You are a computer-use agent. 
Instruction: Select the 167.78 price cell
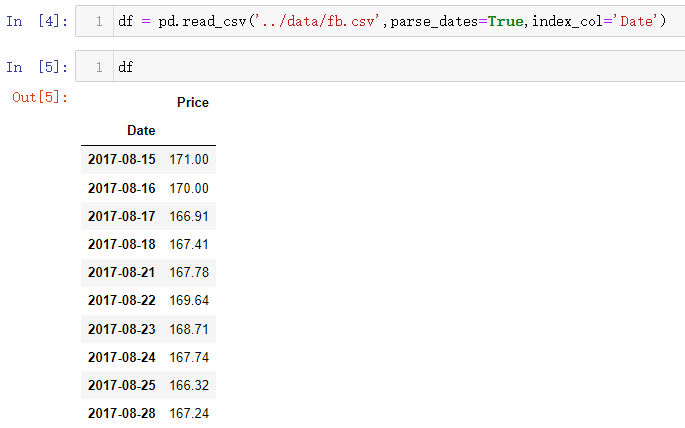pos(189,273)
